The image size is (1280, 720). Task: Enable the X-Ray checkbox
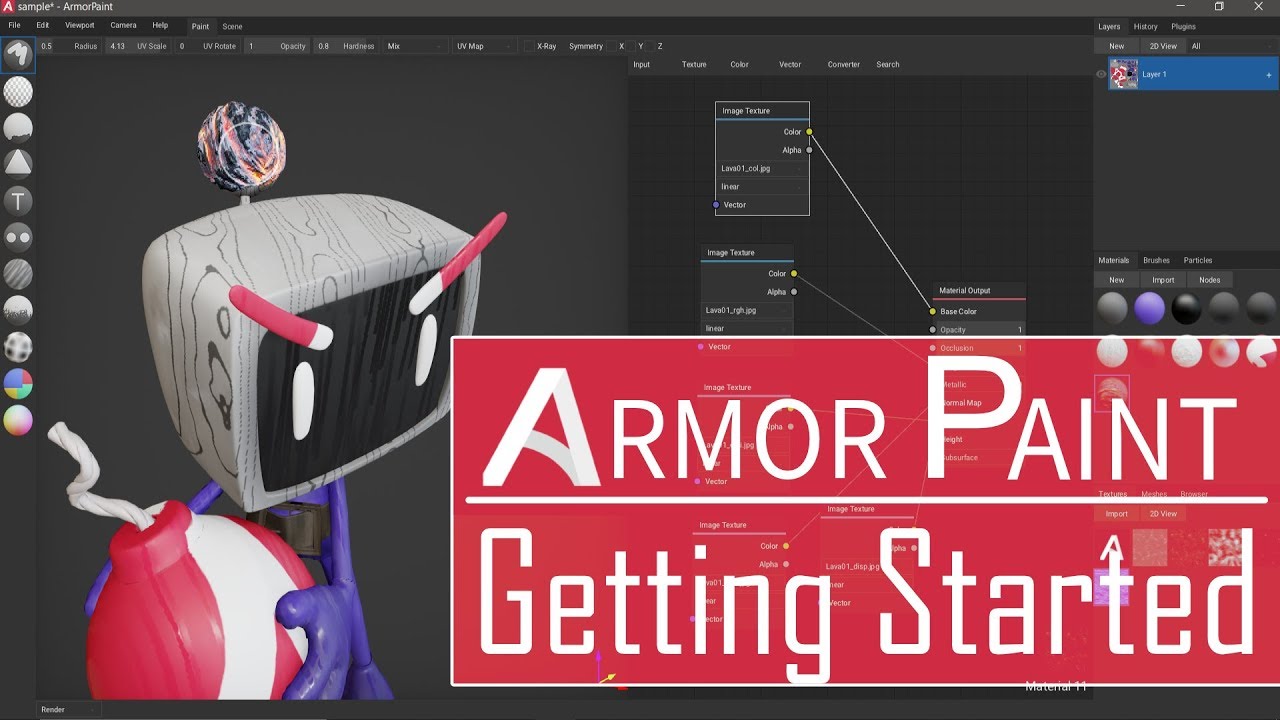pyautogui.click(x=529, y=46)
